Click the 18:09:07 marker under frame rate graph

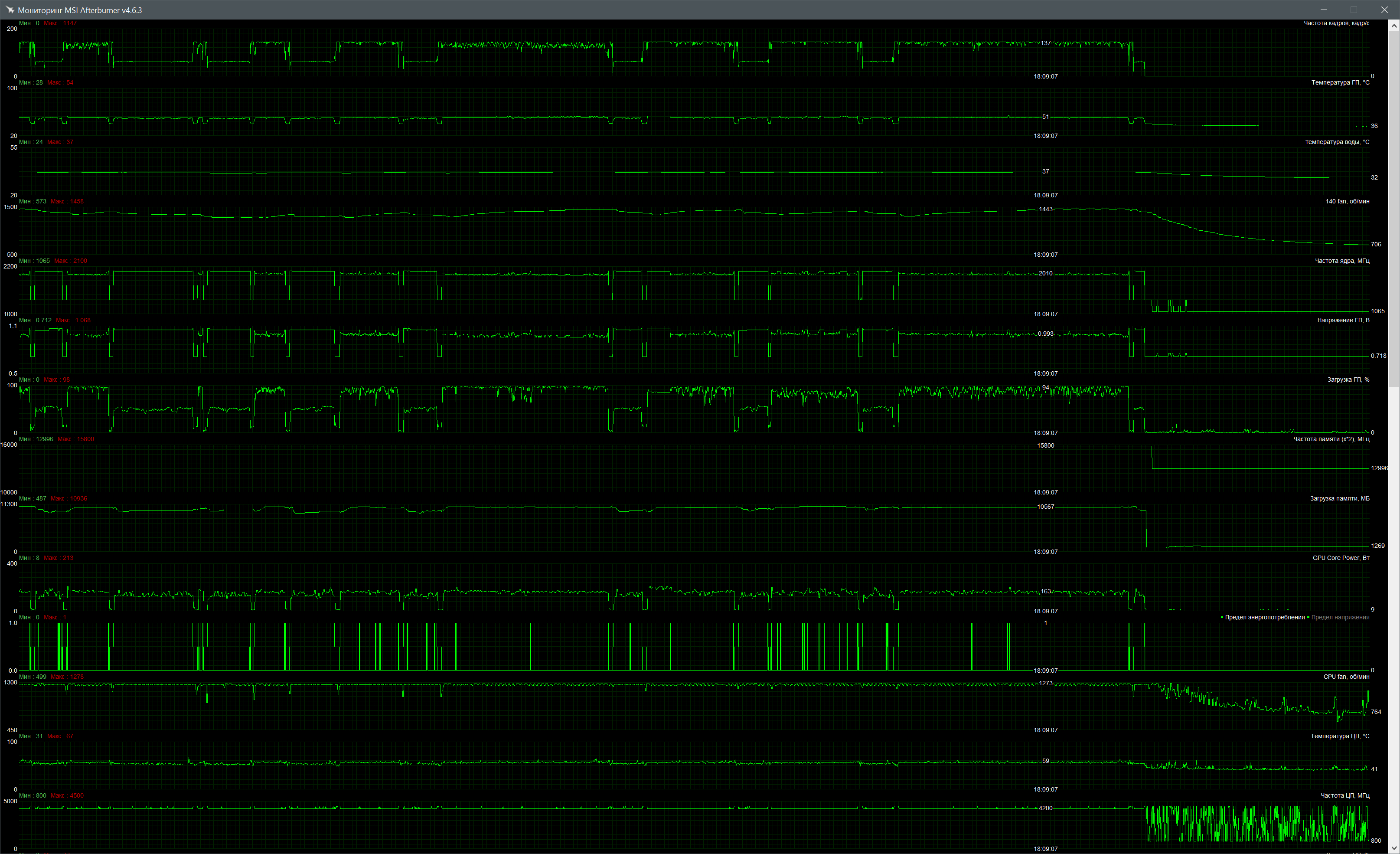pyautogui.click(x=1045, y=76)
